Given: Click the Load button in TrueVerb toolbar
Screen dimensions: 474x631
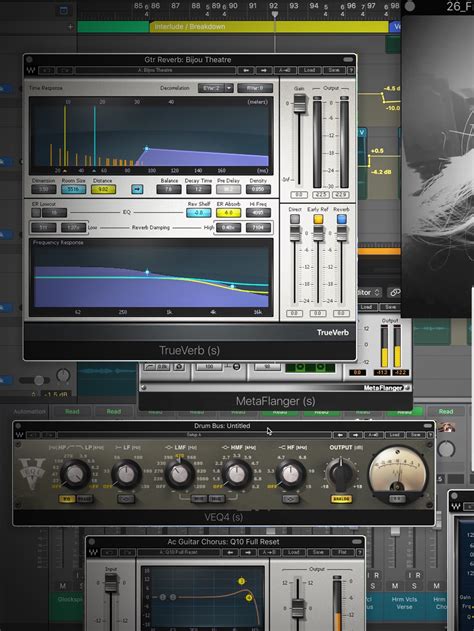Looking at the screenshot, I should pyautogui.click(x=309, y=70).
